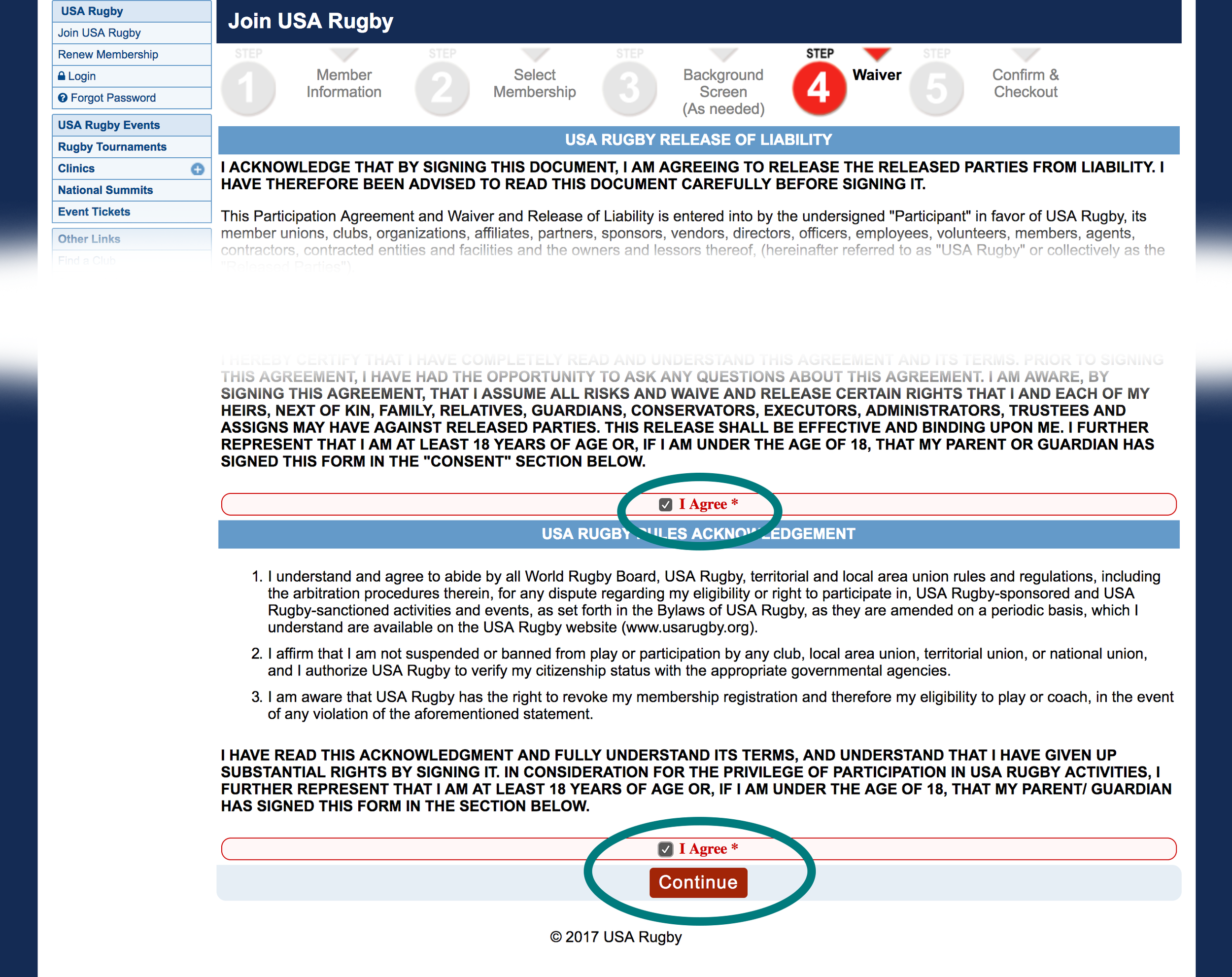Toggle the Rules Acknowledgement I Agree checkbox

click(665, 849)
